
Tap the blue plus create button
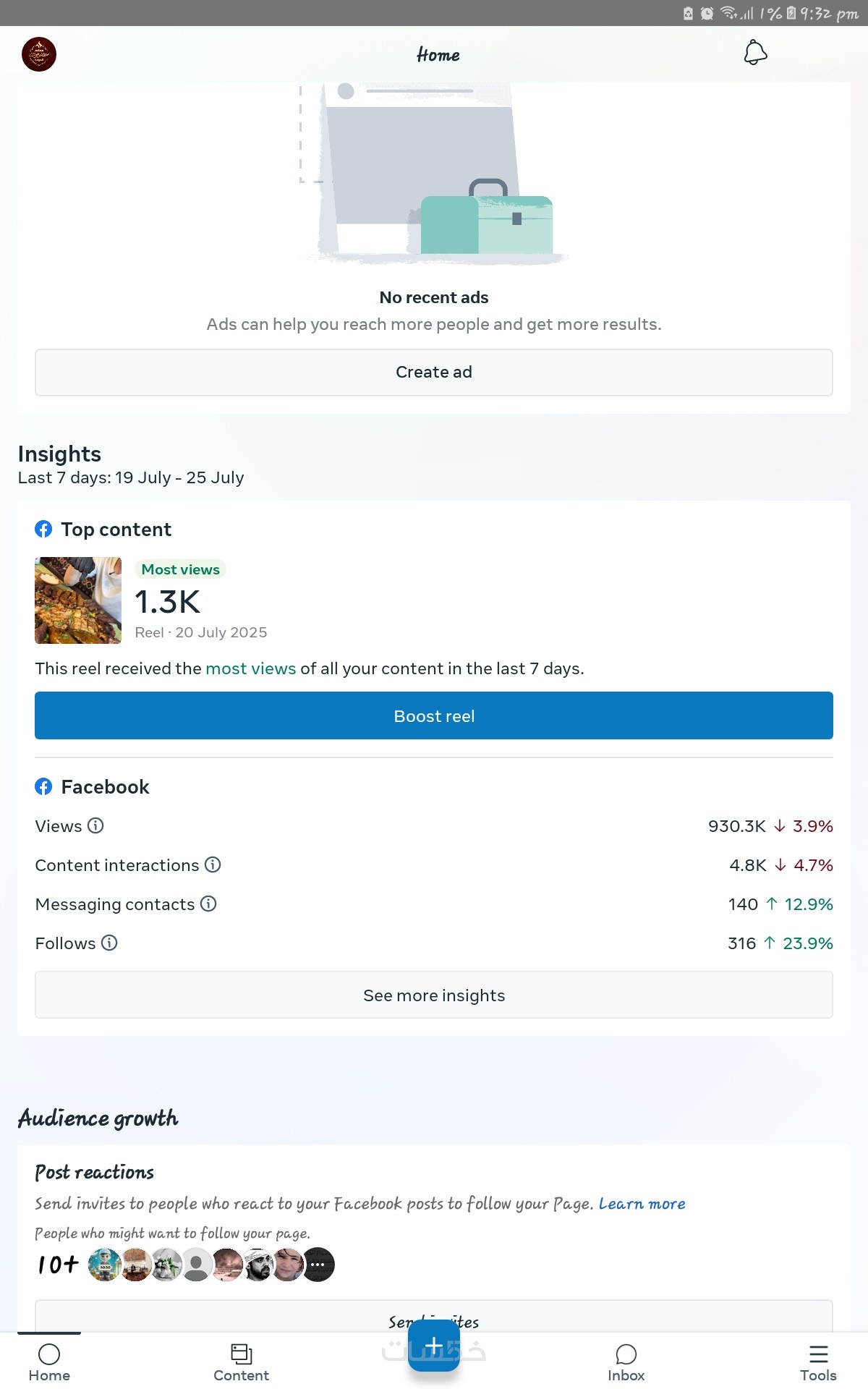click(x=434, y=1346)
